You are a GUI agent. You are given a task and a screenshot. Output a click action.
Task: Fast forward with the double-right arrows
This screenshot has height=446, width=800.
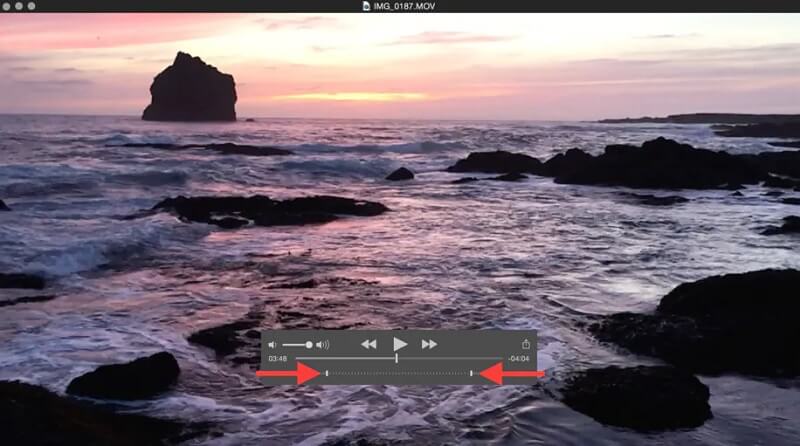point(429,345)
